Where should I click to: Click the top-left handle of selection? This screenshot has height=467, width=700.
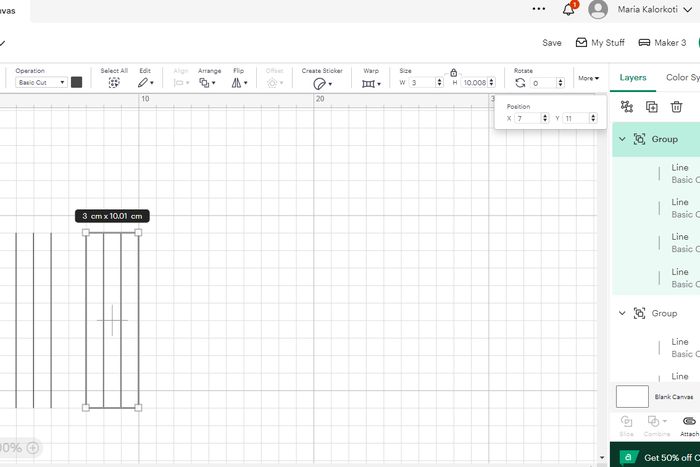click(x=86, y=232)
